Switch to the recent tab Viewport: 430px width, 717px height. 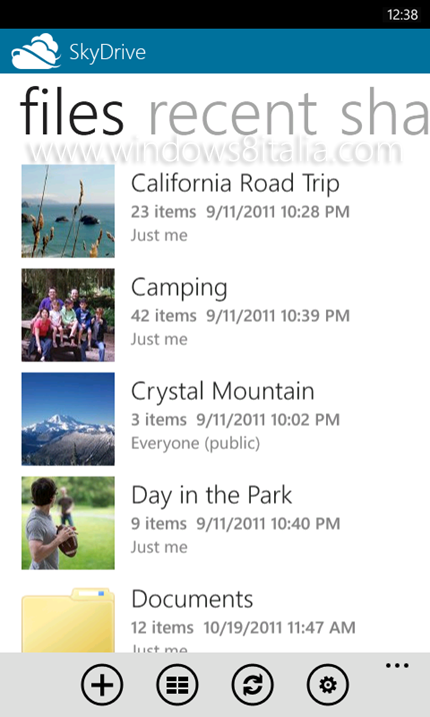tap(233, 113)
